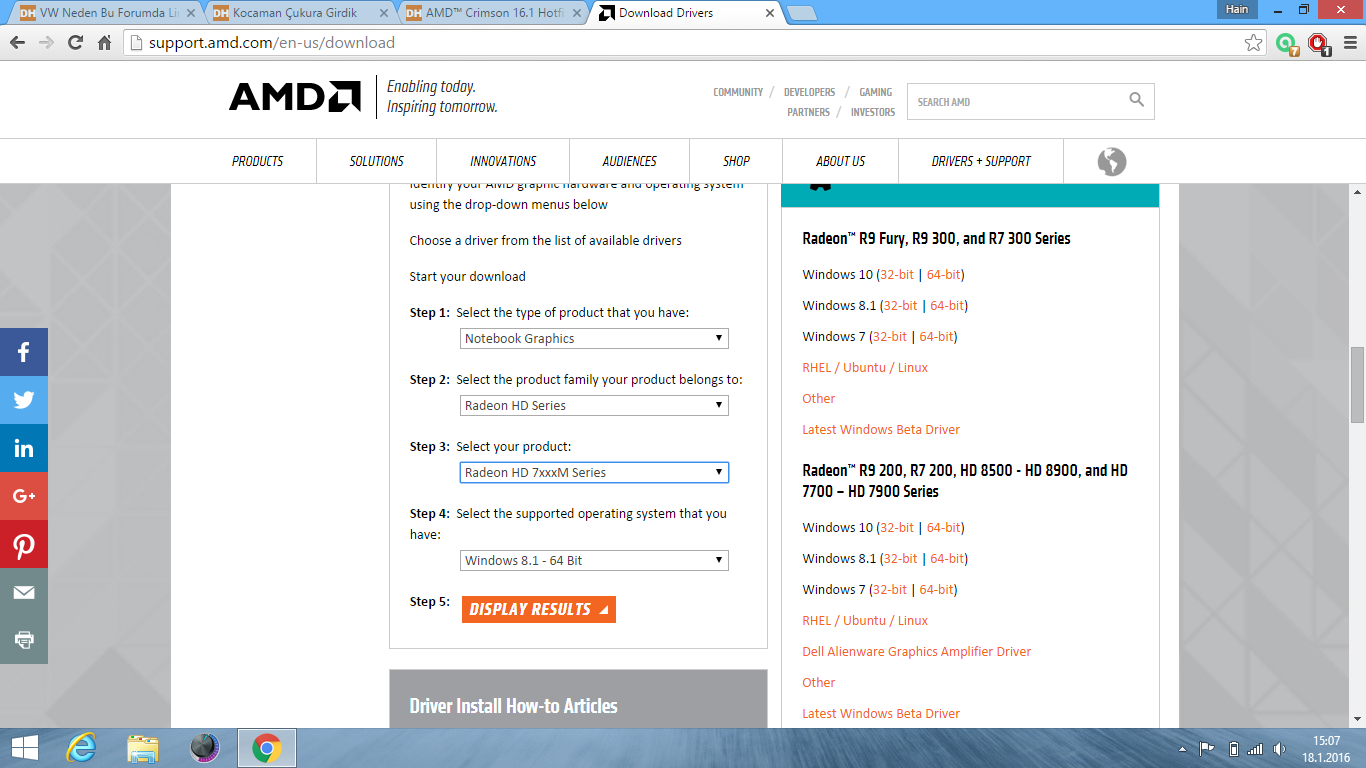Click Windows 7 64-bit link for R9 200 series
Image resolution: width=1366 pixels, height=768 pixels.
935,589
